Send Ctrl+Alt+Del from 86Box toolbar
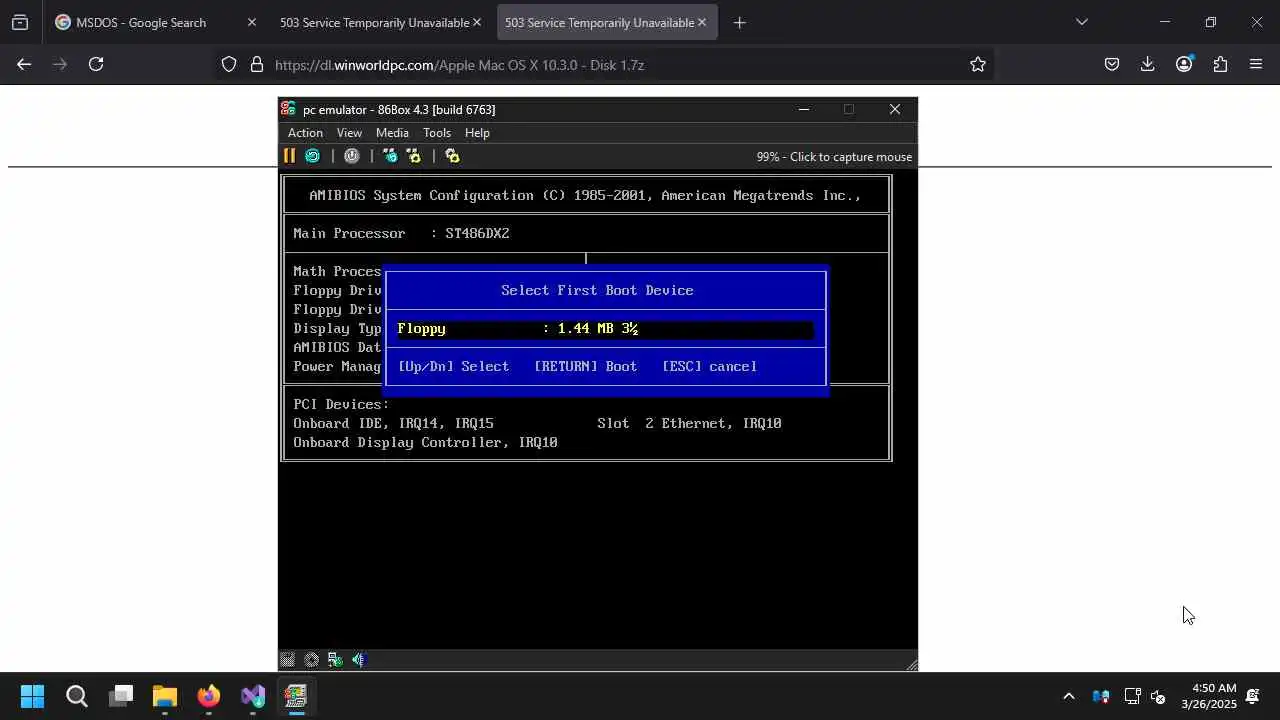This screenshot has width=1280, height=720. coord(390,156)
